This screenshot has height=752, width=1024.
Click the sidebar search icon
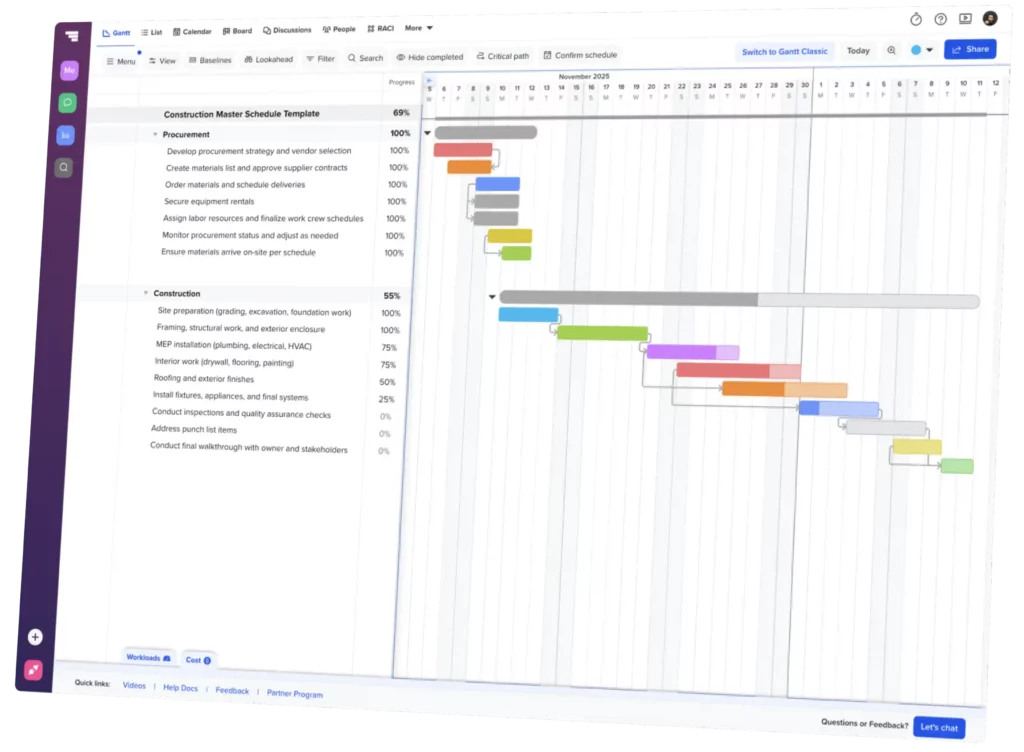point(64,167)
